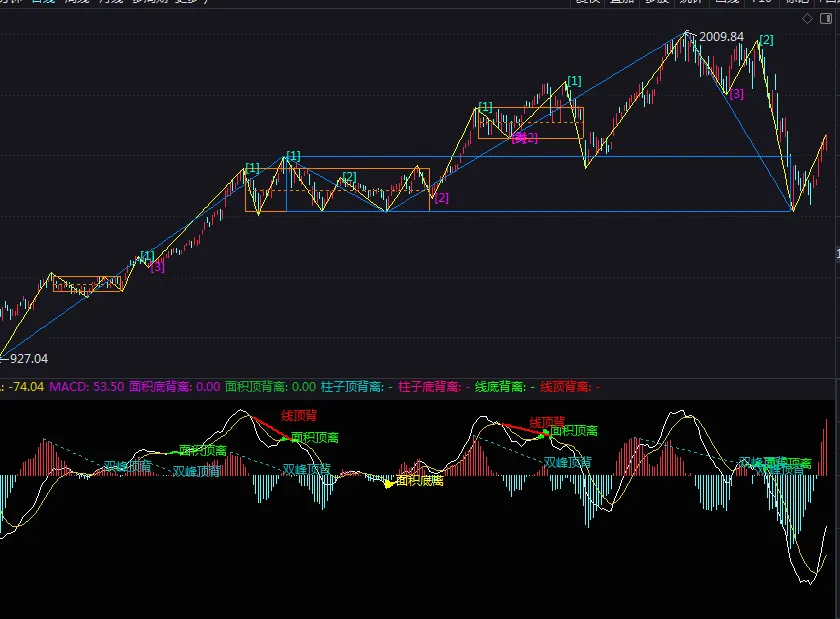
Task: Click the 面积顶背离: 0.00 indicator label
Action: 271,386
